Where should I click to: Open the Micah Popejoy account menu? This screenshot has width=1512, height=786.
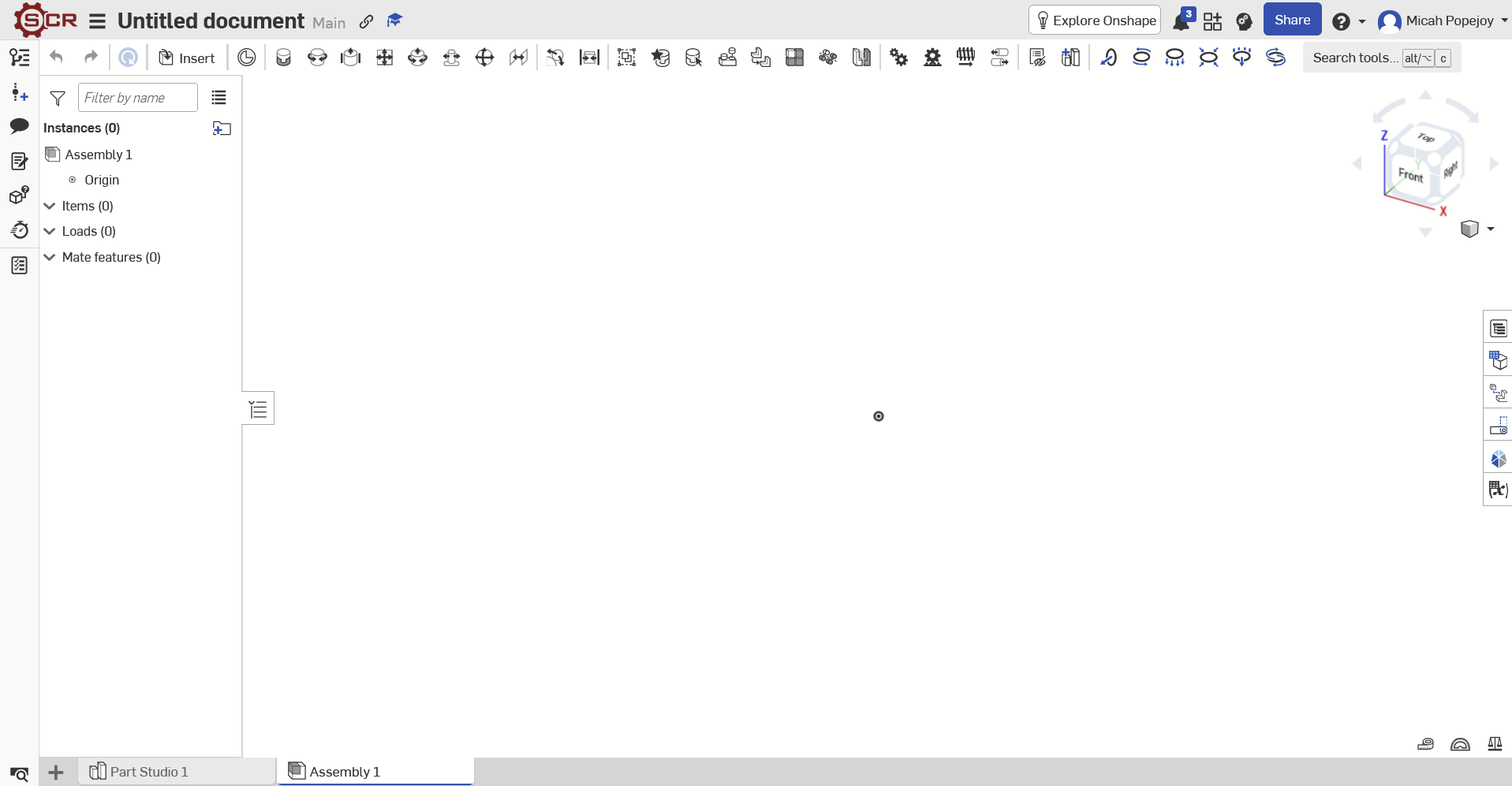point(1443,21)
